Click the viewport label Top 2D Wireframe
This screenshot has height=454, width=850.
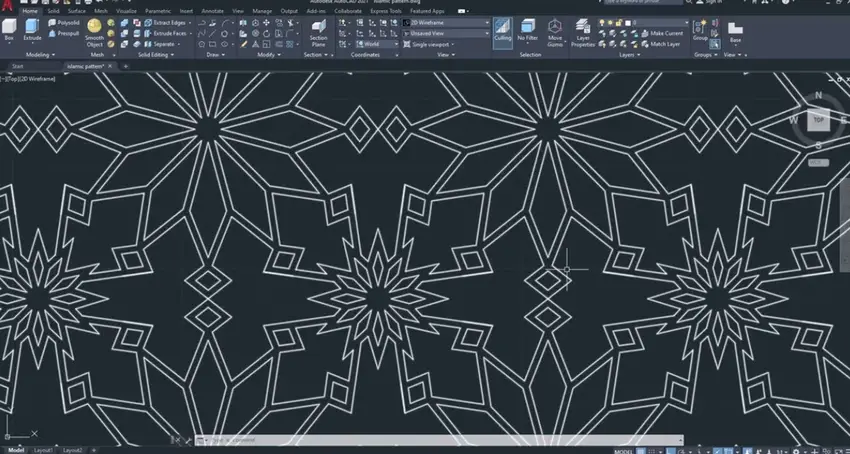(x=28, y=79)
